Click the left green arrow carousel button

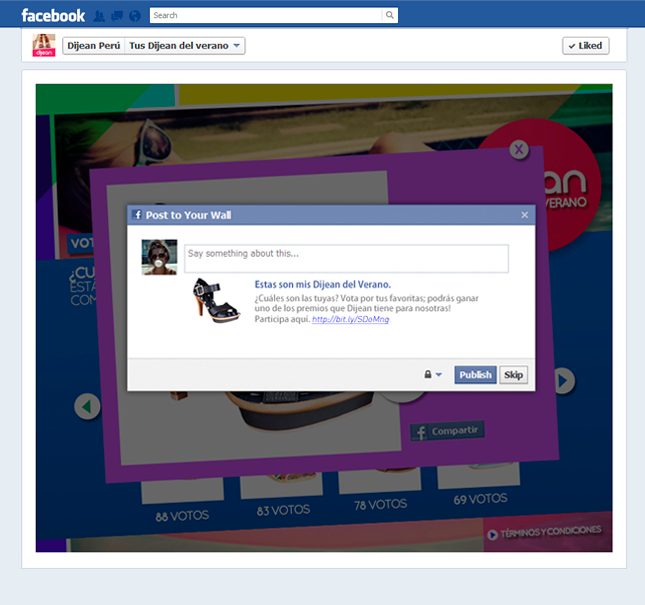click(87, 406)
